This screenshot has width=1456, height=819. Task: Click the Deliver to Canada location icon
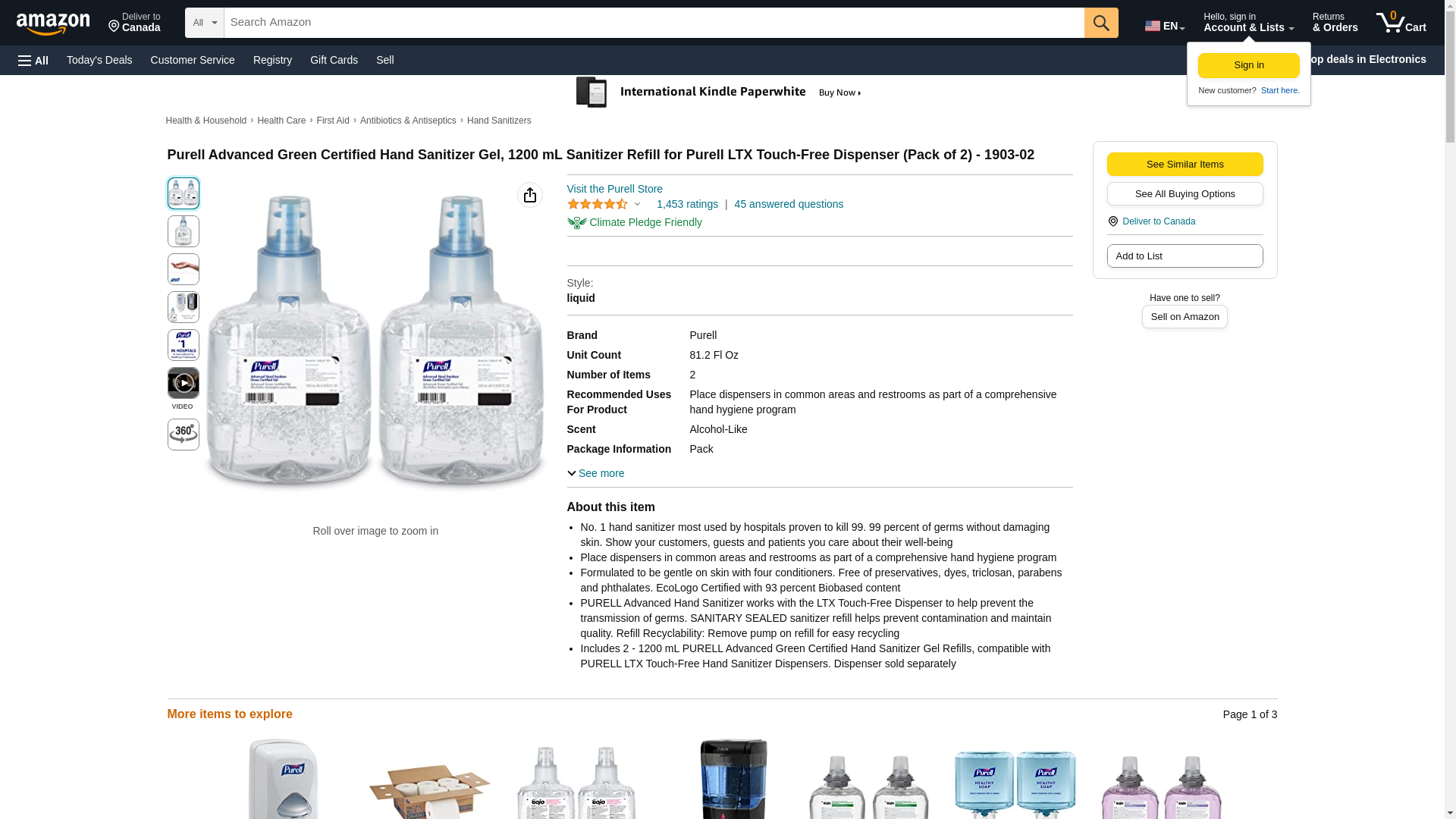[1112, 221]
